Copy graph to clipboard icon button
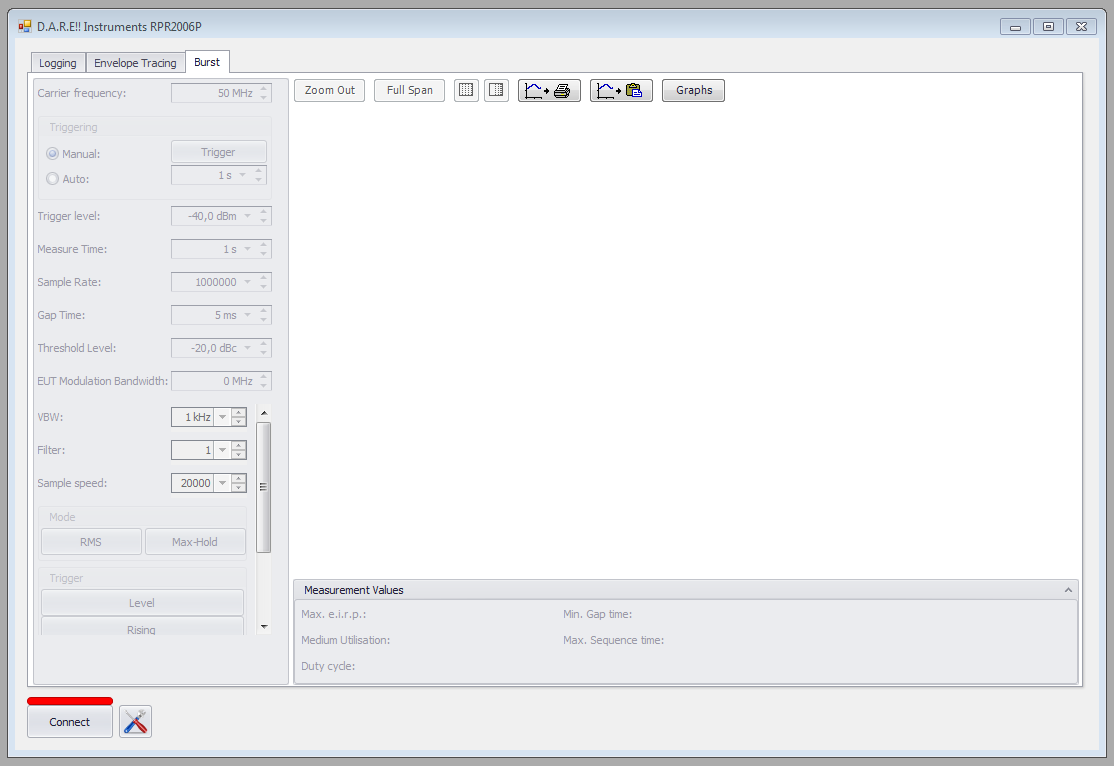 coord(621,90)
